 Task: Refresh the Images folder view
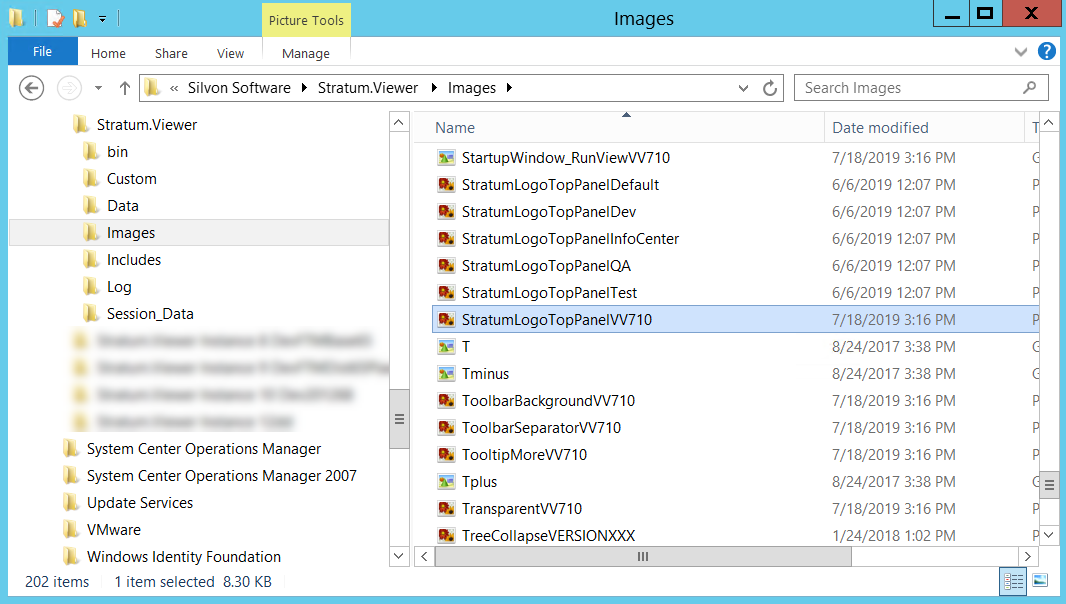(x=770, y=88)
